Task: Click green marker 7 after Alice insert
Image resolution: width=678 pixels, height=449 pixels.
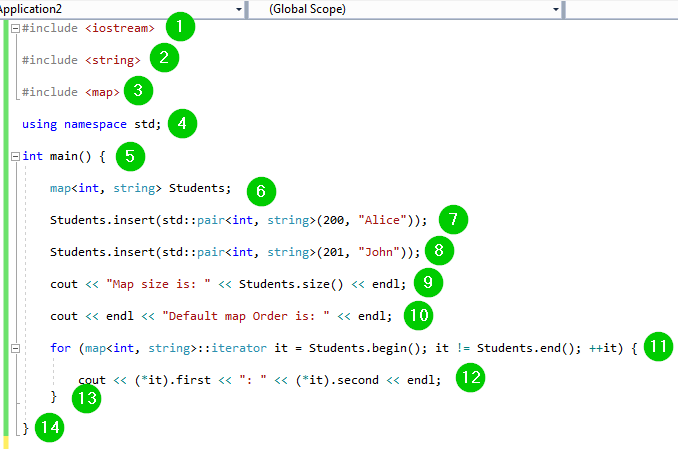Action: (452, 219)
